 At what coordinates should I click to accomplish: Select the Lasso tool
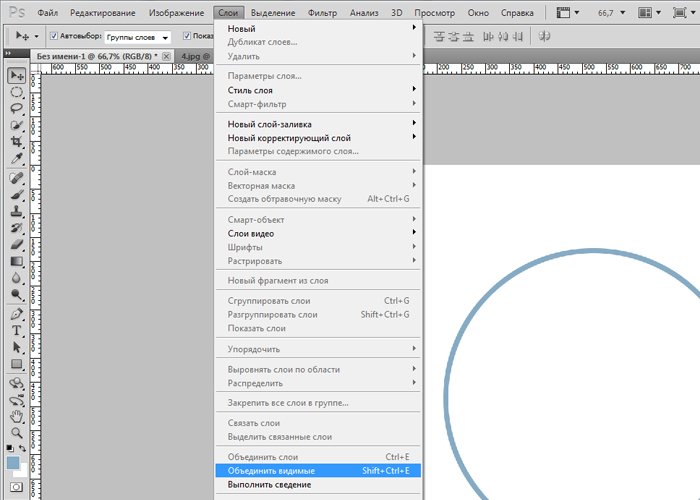pos(17,108)
